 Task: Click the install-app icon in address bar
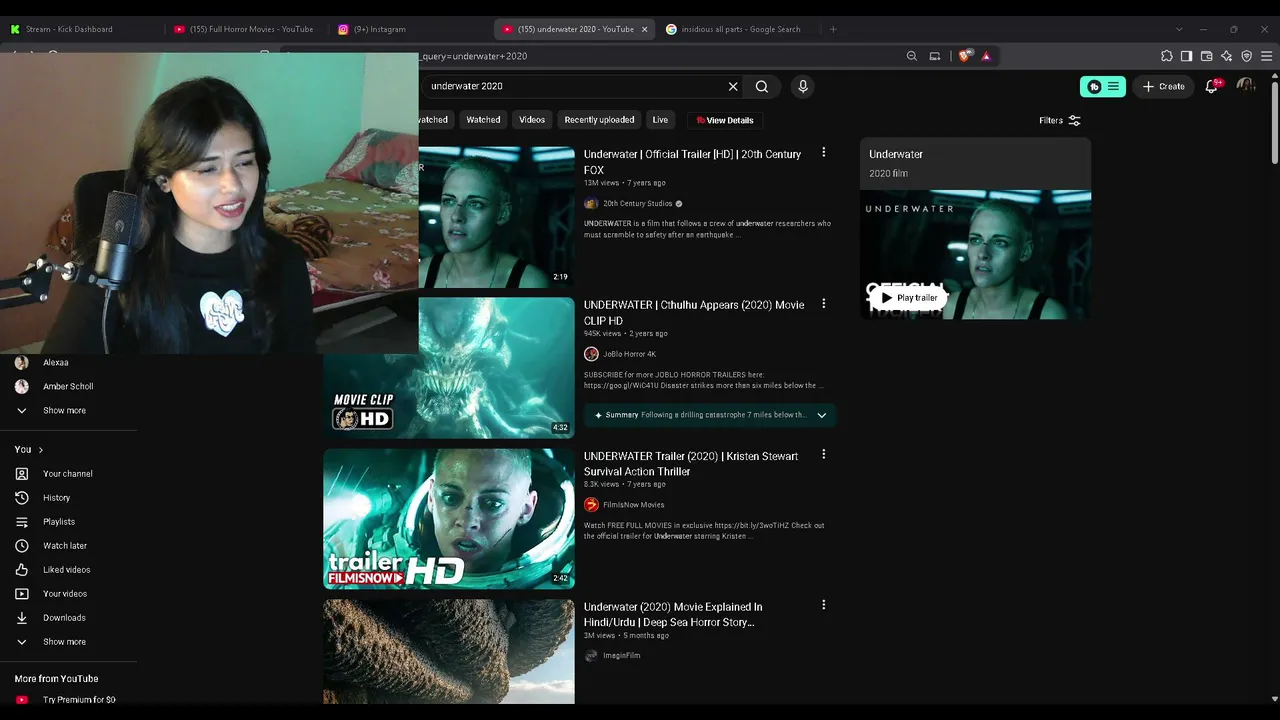[935, 56]
